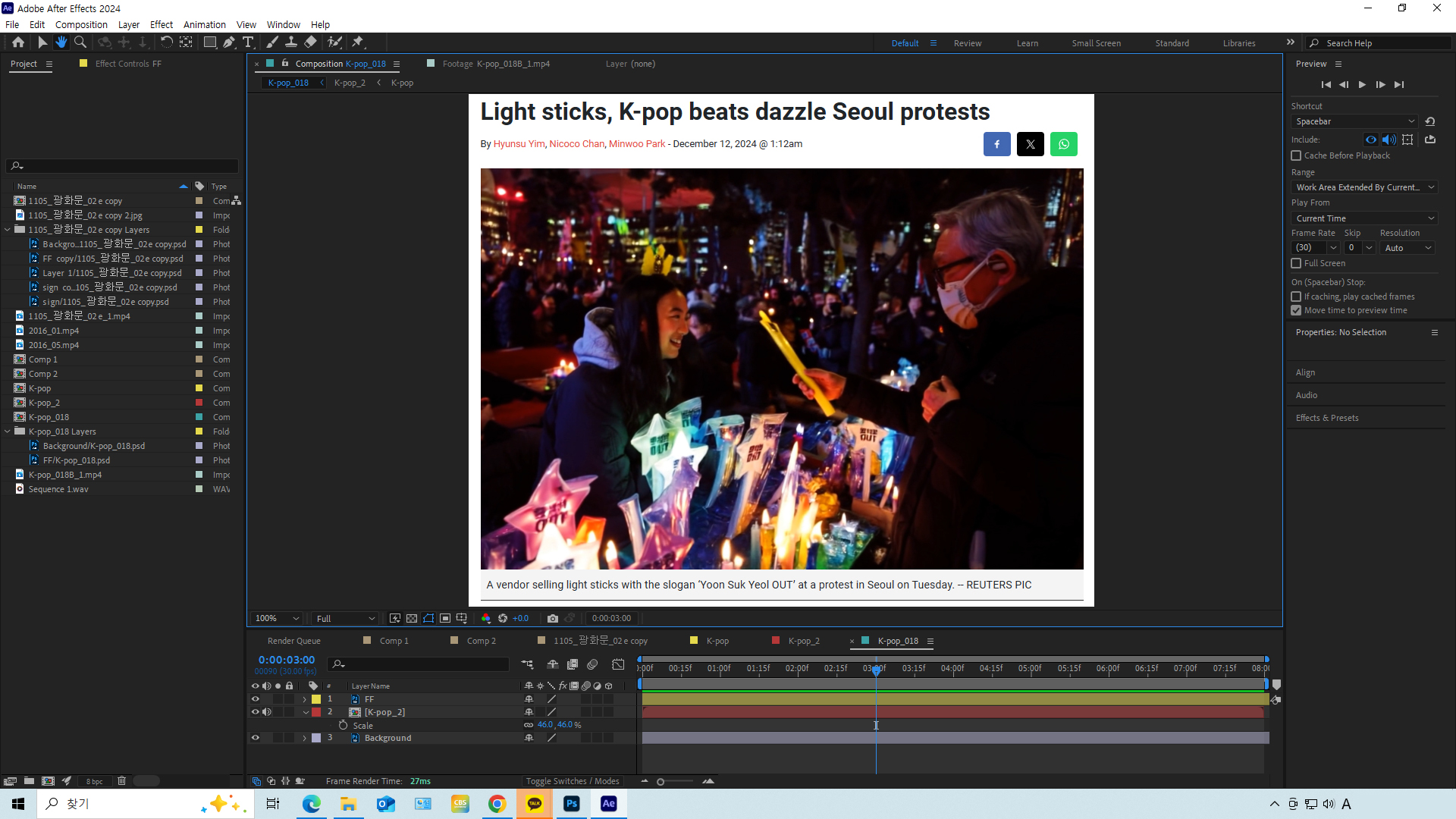The image size is (1456, 819).
Task: Select the Zoom tool
Action: (x=80, y=42)
